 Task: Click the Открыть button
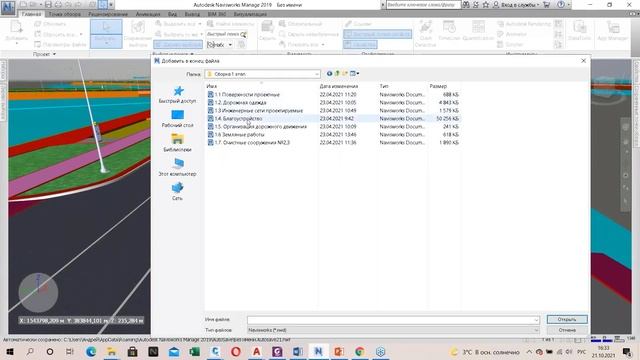pos(567,319)
